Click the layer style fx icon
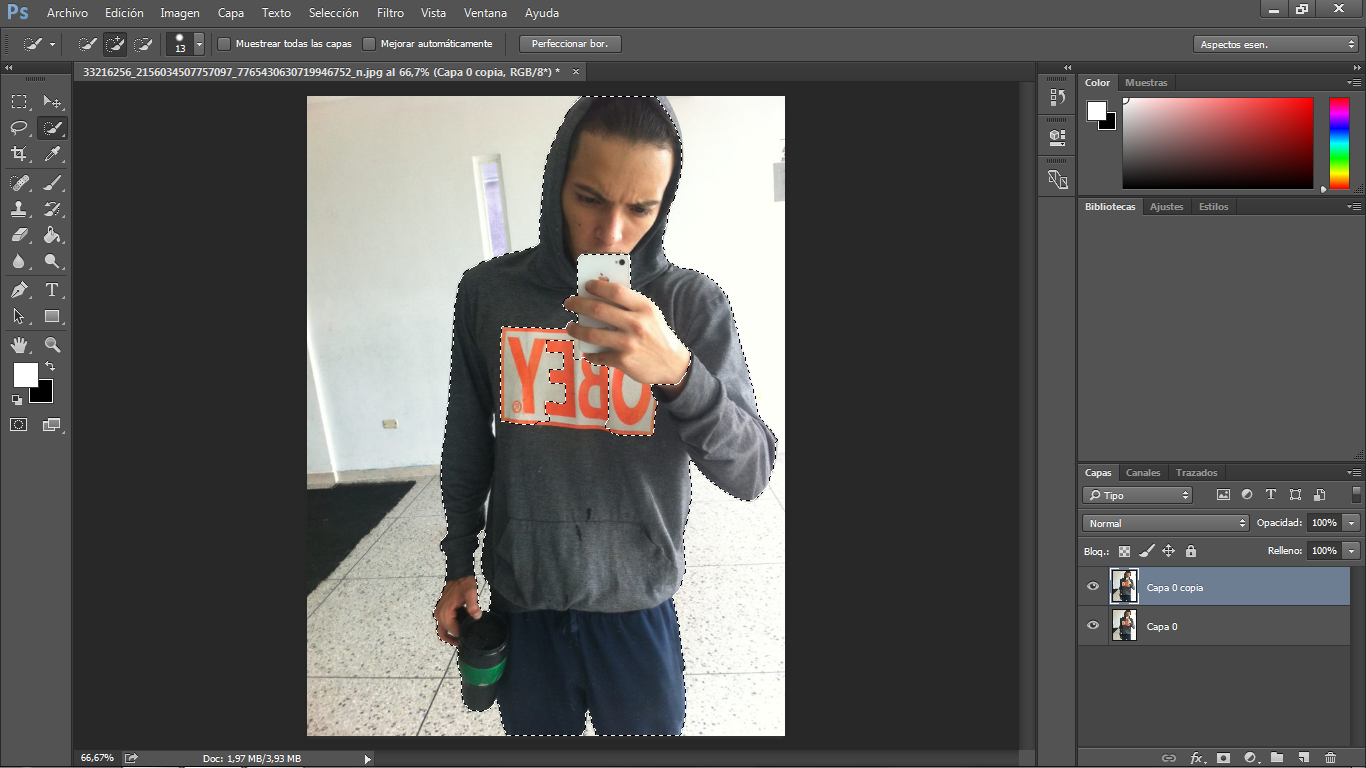 1196,758
